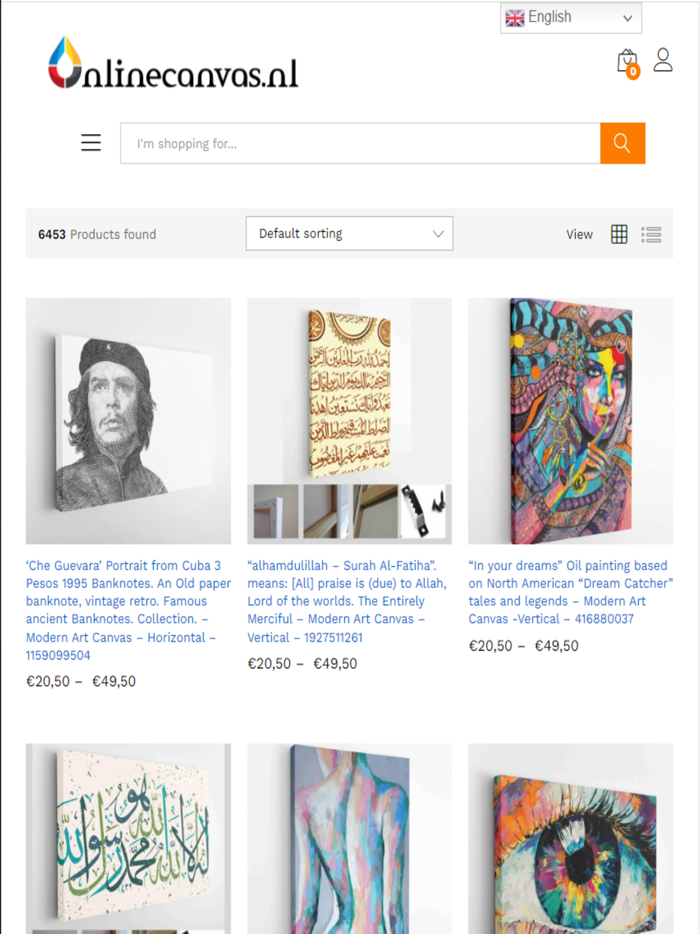Click the search magnifier button
Viewport: 700px width, 934px height.
click(622, 143)
